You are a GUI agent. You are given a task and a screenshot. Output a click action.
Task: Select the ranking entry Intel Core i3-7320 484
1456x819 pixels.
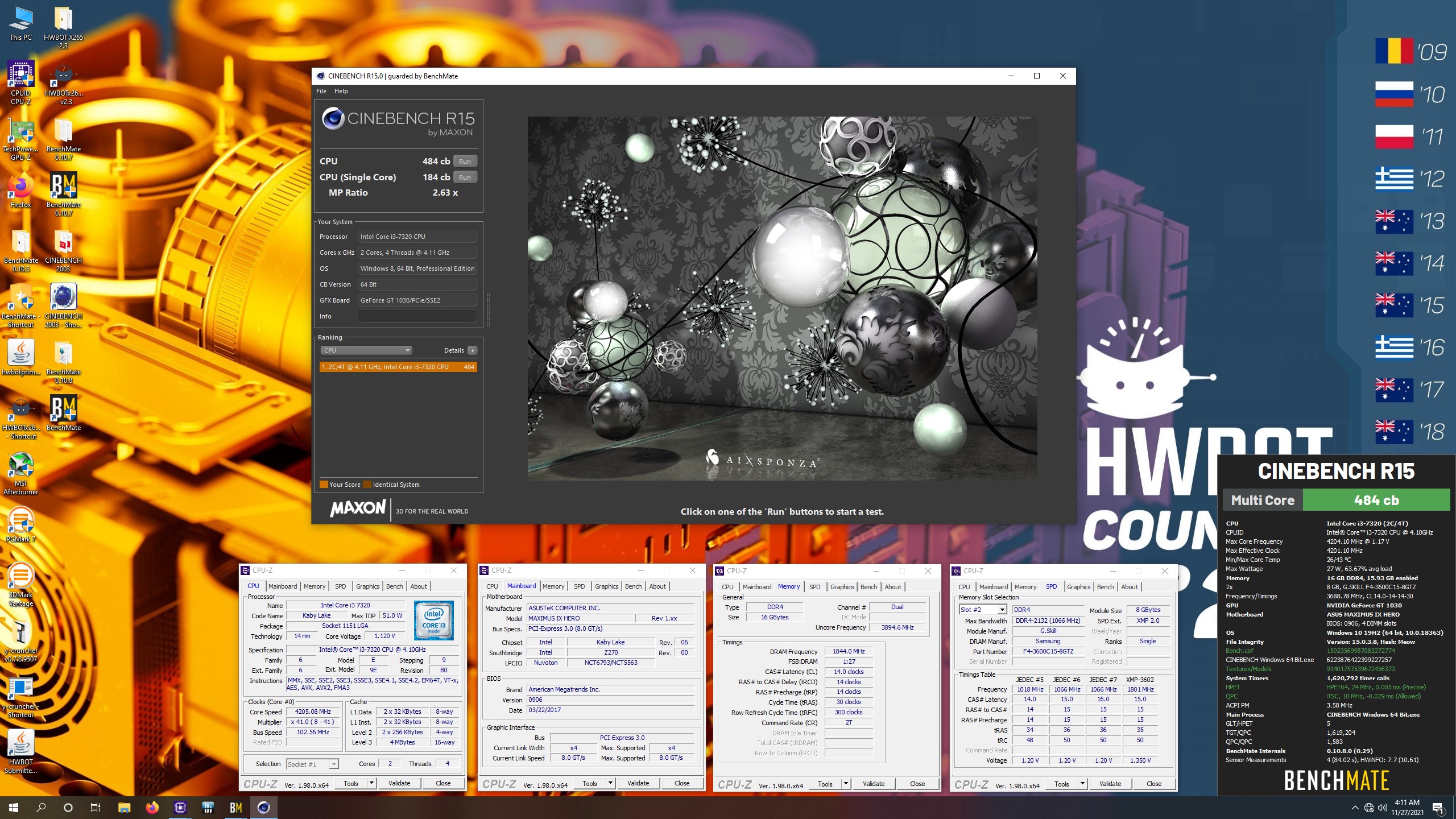[x=398, y=367]
